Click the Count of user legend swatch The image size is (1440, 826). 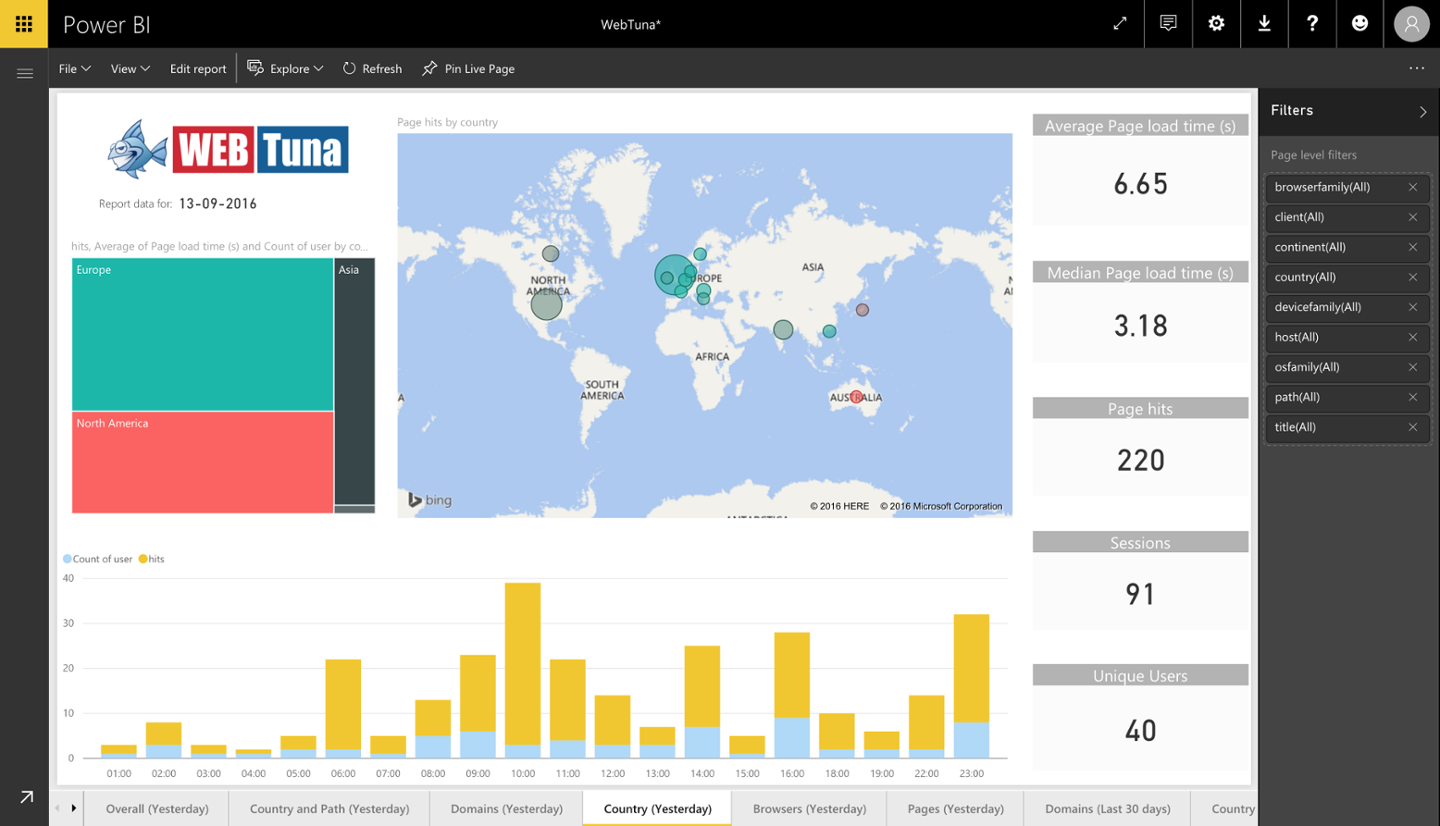(67, 559)
